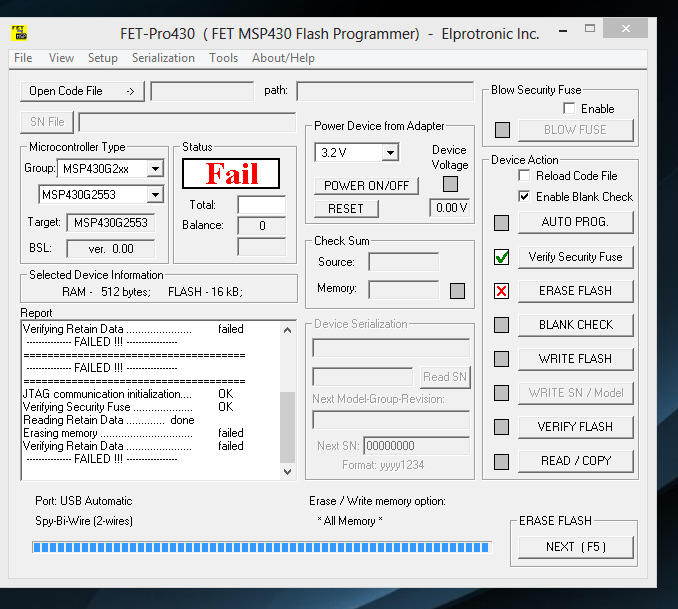Click the Balance value field
Image resolution: width=678 pixels, height=609 pixels.
[262, 226]
